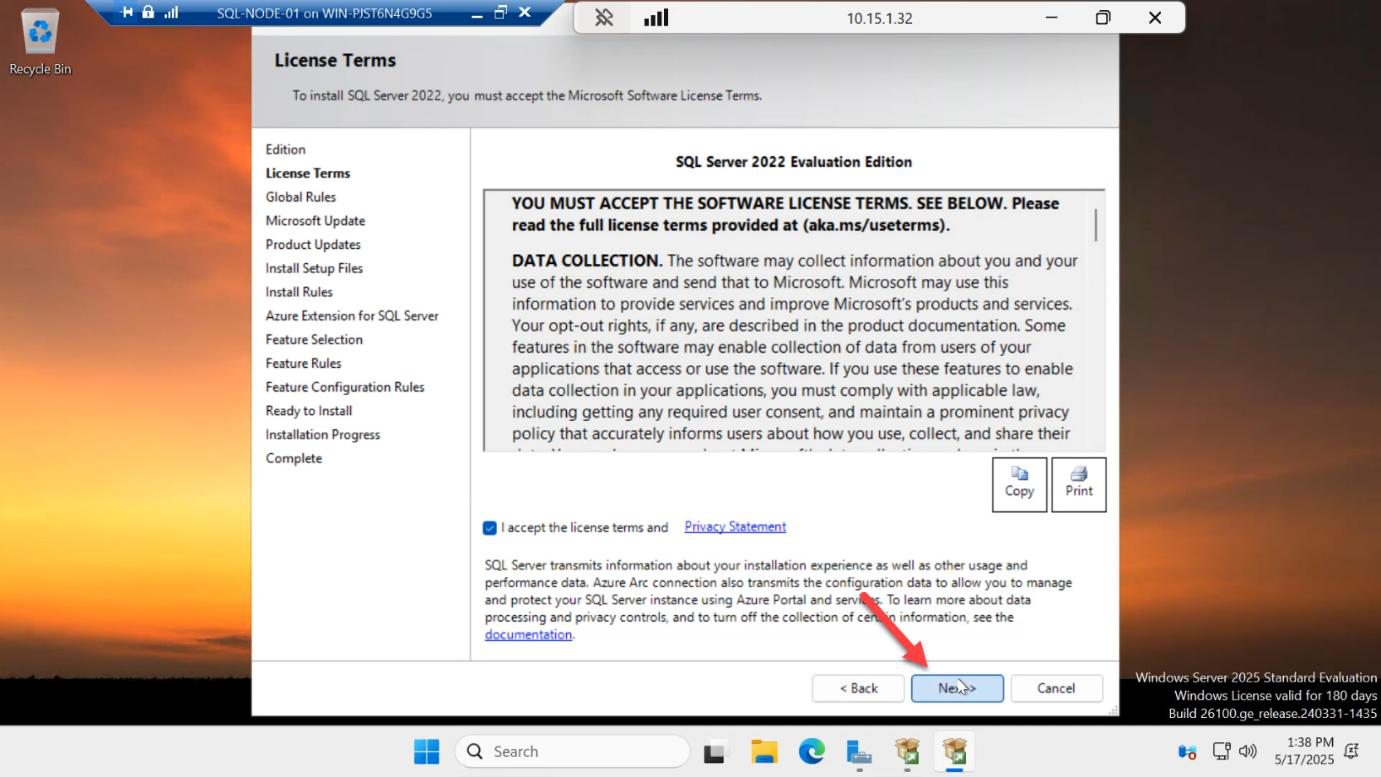Screen dimensions: 1381x777
Task: Click the pin icon in the 10.15.1.32 connection bar
Action: coord(604,18)
